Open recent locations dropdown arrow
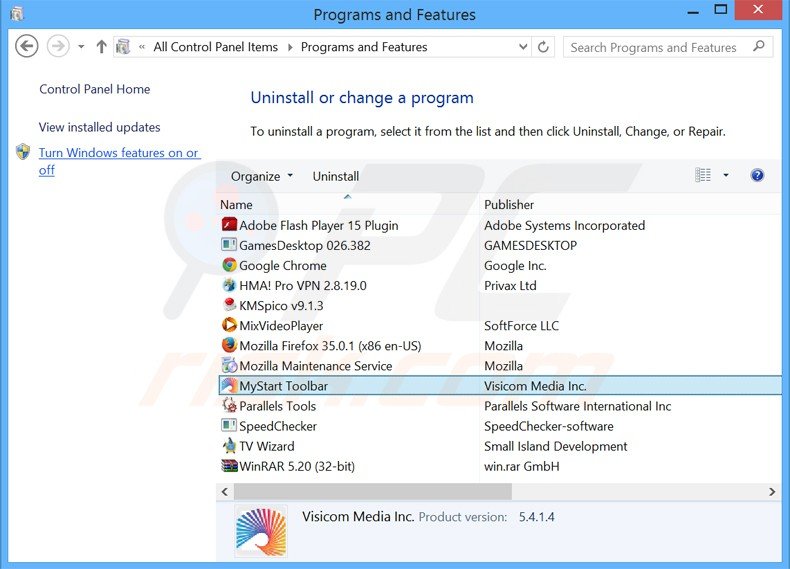Image resolution: width=790 pixels, height=569 pixels. coord(81,47)
